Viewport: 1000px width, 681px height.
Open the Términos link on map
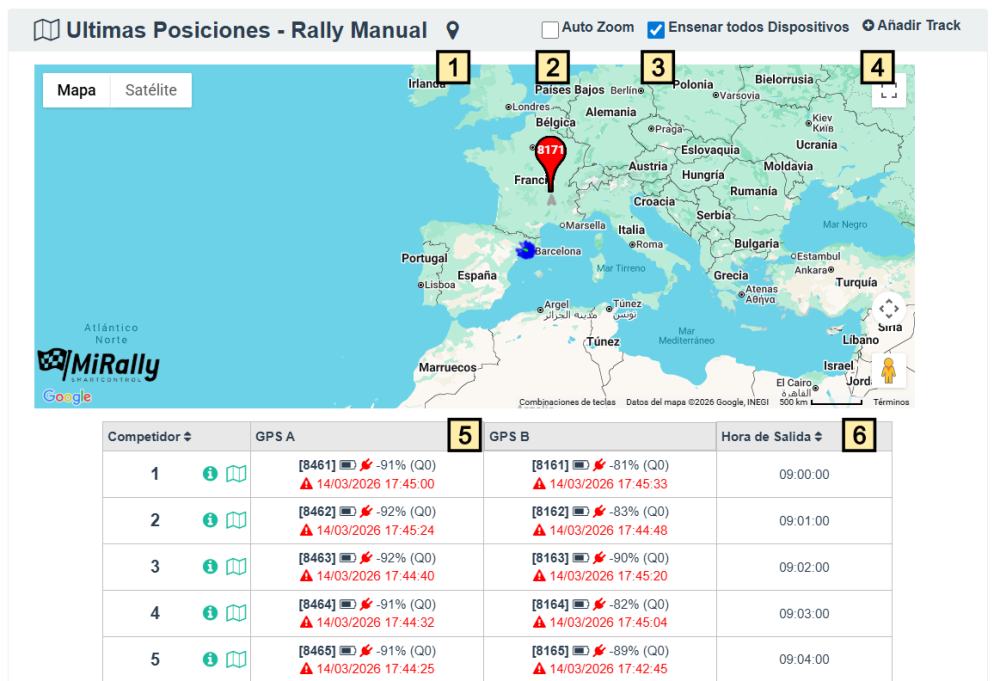coord(891,402)
